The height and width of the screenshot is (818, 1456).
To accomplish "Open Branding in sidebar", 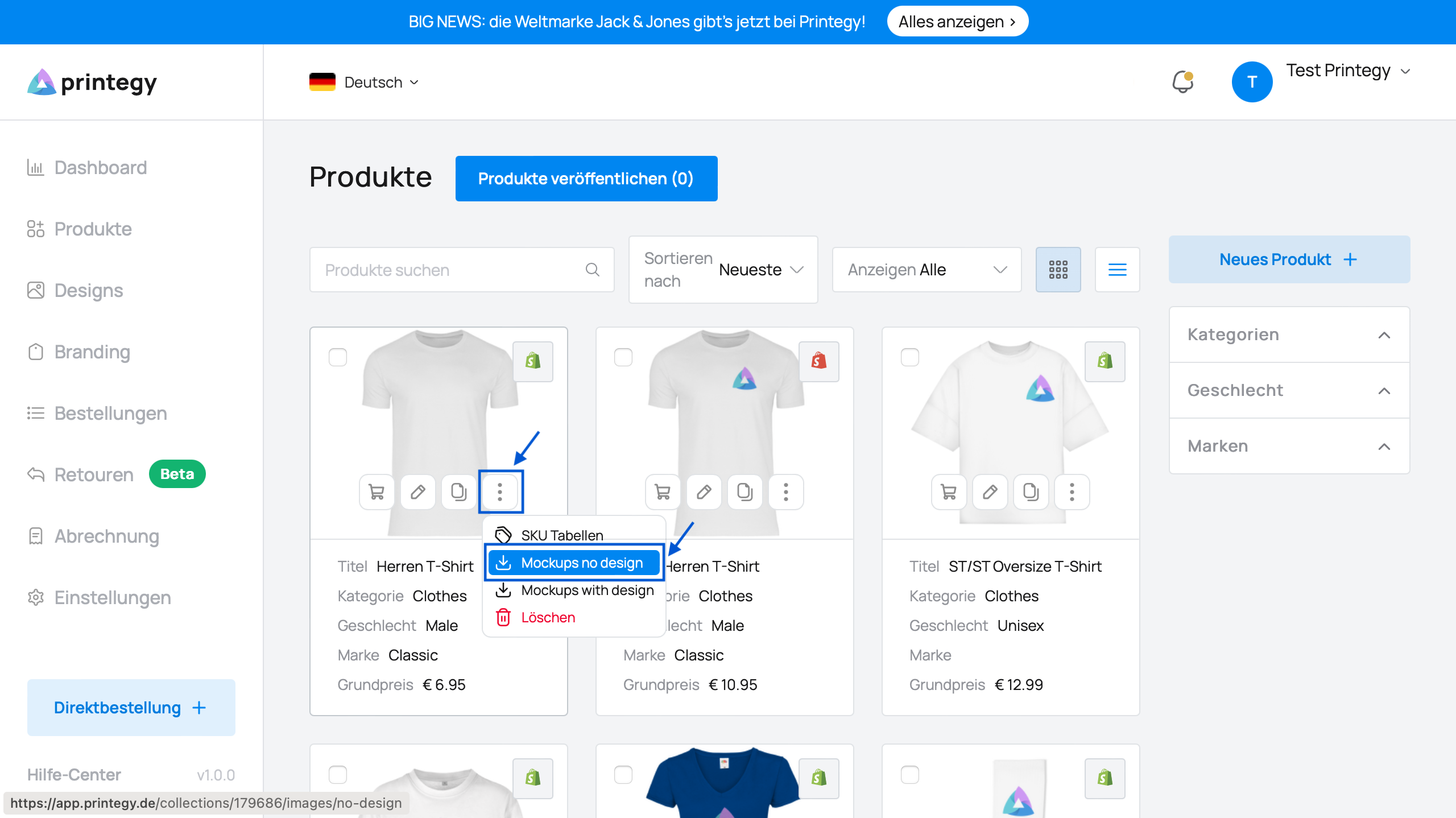I will pyautogui.click(x=79, y=352).
